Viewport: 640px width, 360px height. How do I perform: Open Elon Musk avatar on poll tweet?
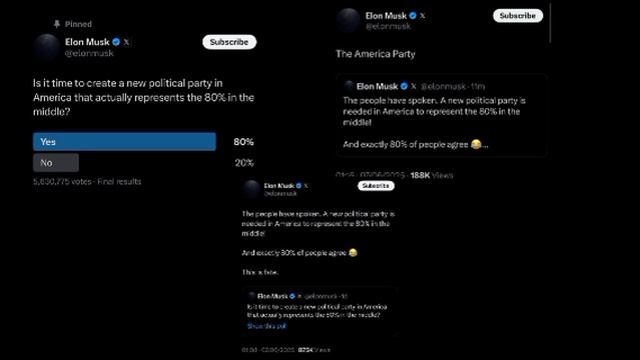click(x=47, y=47)
